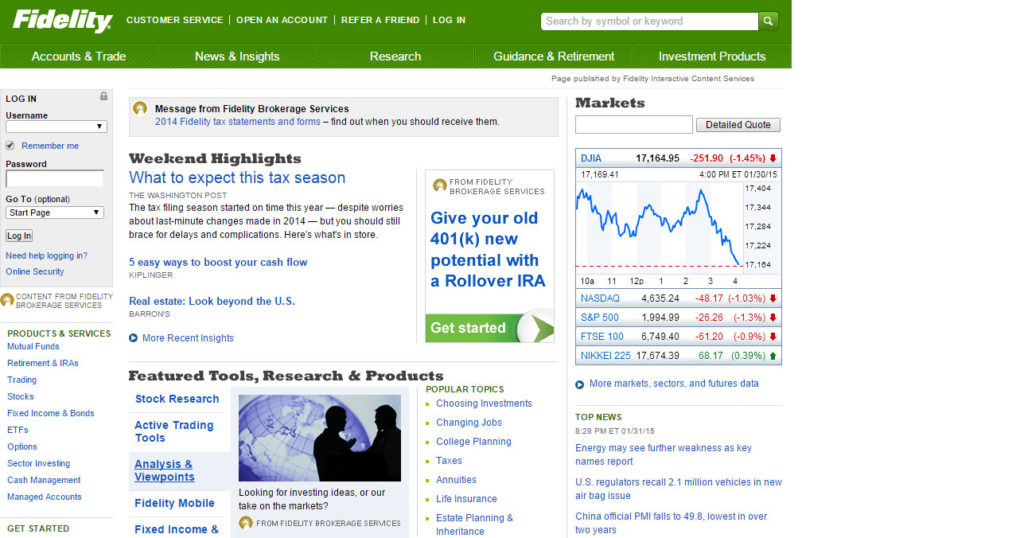Image resolution: width=1024 pixels, height=538 pixels.
Task: Open Retirement & IRAs link
Action: [x=42, y=363]
